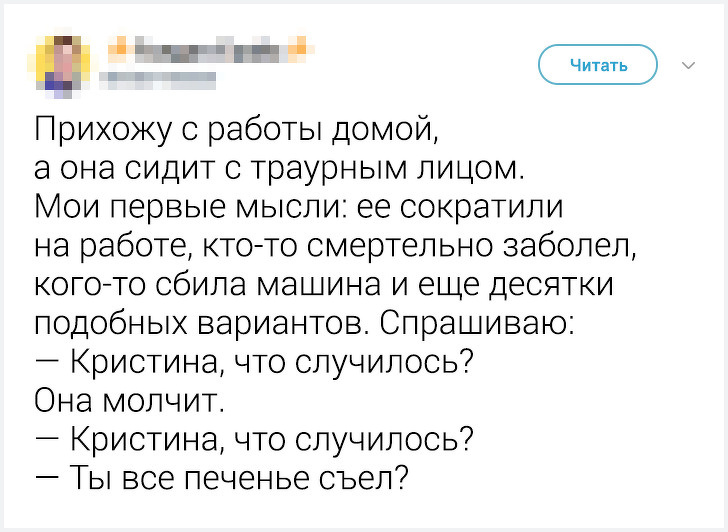Click the orange emoji after the display name

click(299, 50)
